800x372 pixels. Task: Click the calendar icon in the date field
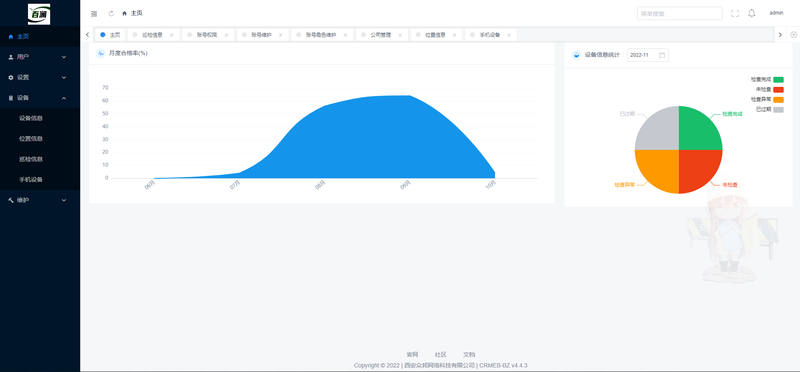coord(662,55)
